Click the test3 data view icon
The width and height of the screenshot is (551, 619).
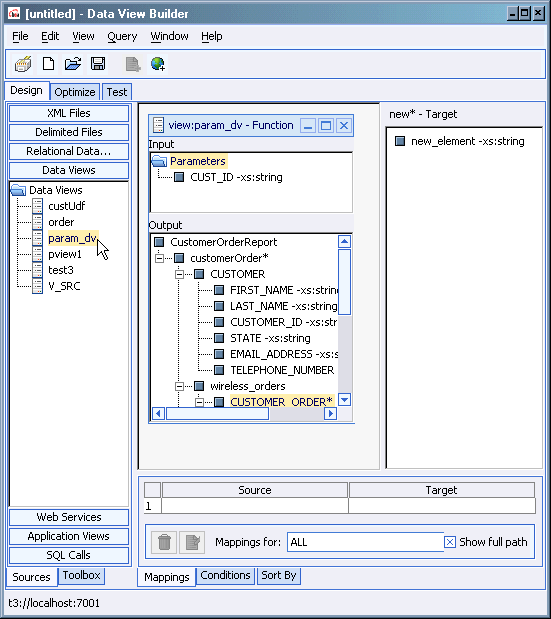(x=37, y=270)
